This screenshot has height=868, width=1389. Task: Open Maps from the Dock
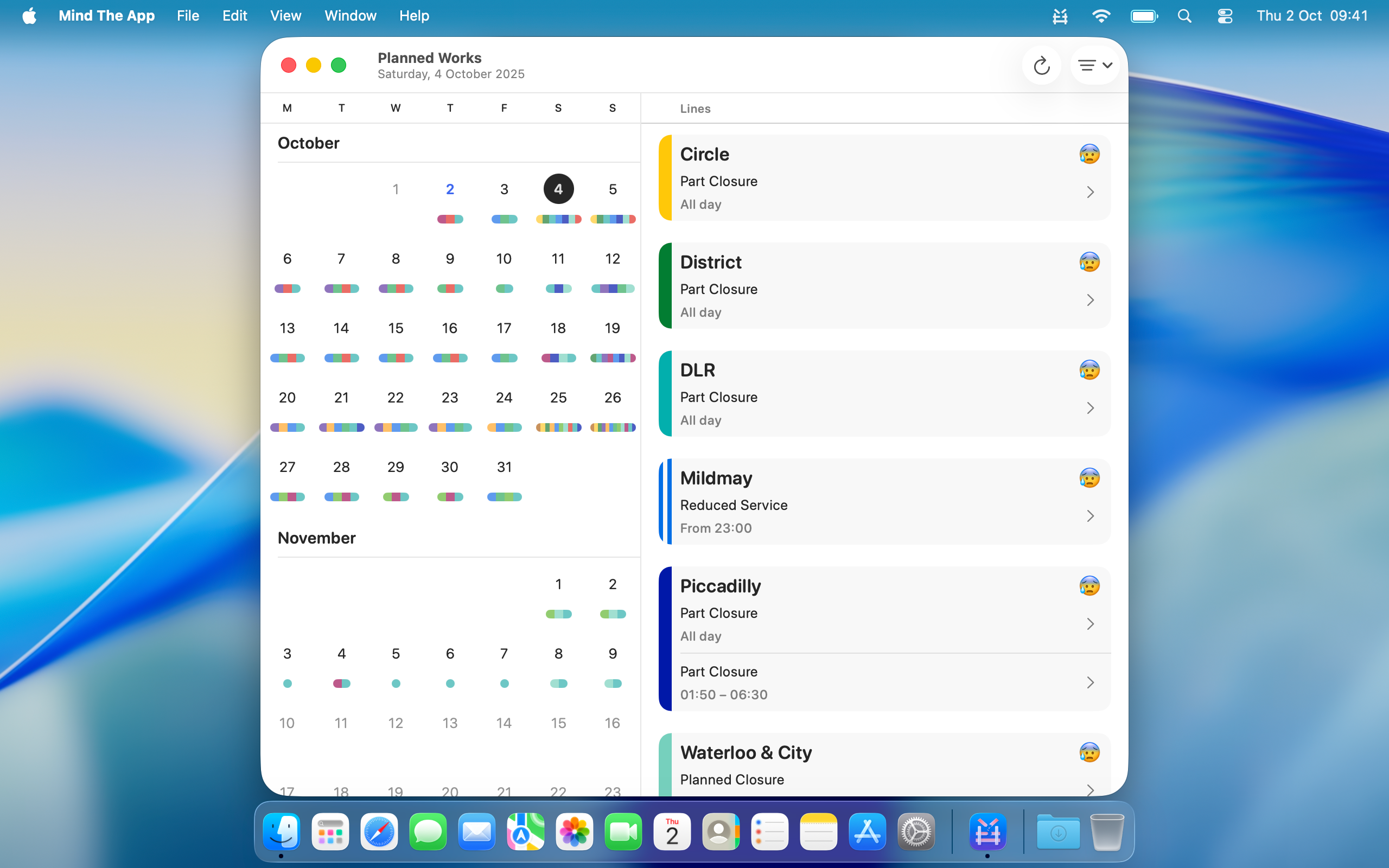[525, 831]
